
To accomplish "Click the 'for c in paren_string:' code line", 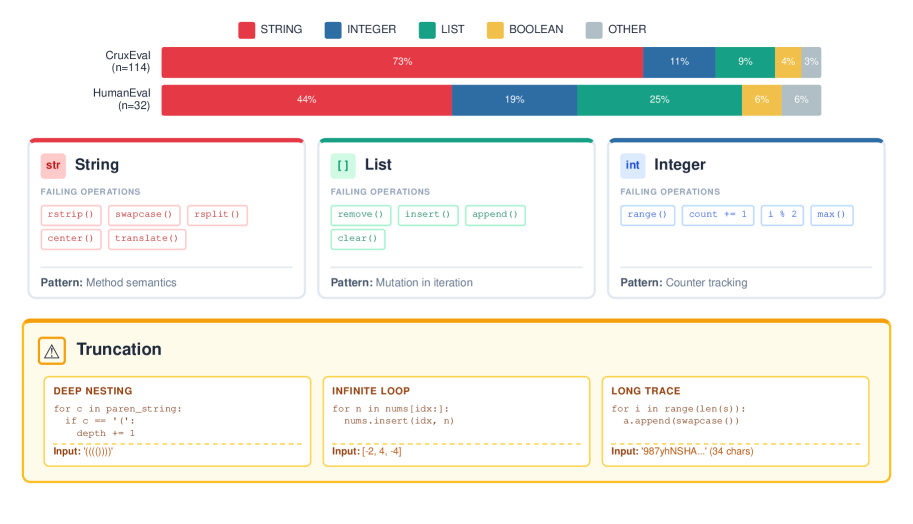I will [x=118, y=409].
